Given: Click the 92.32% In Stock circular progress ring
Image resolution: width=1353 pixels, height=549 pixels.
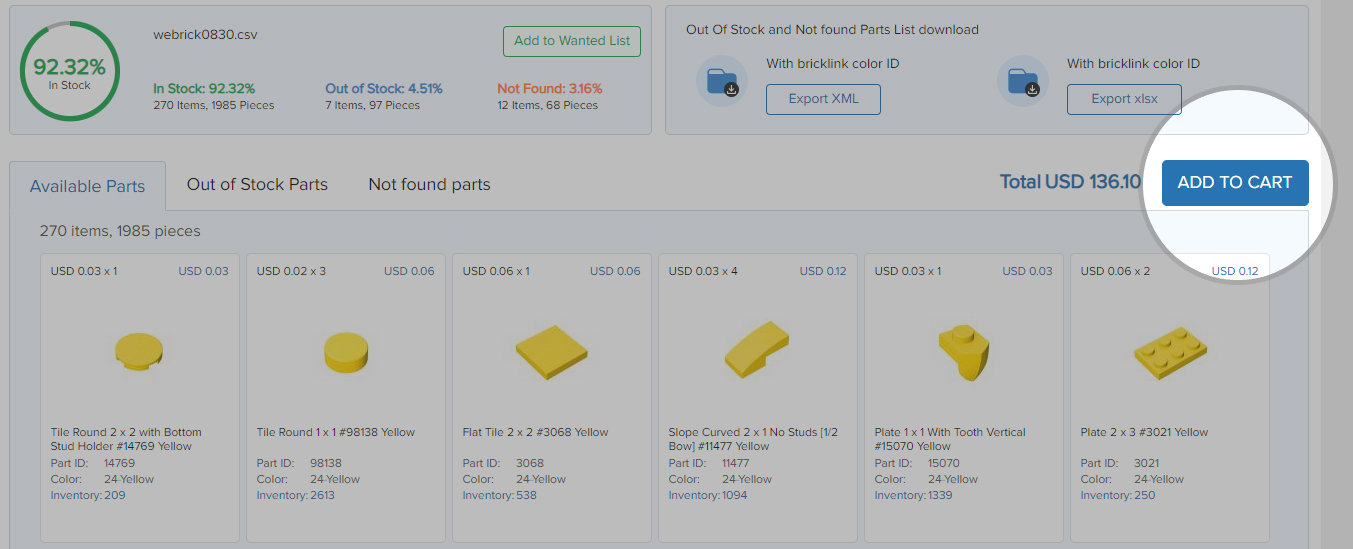Looking at the screenshot, I should [70, 71].
